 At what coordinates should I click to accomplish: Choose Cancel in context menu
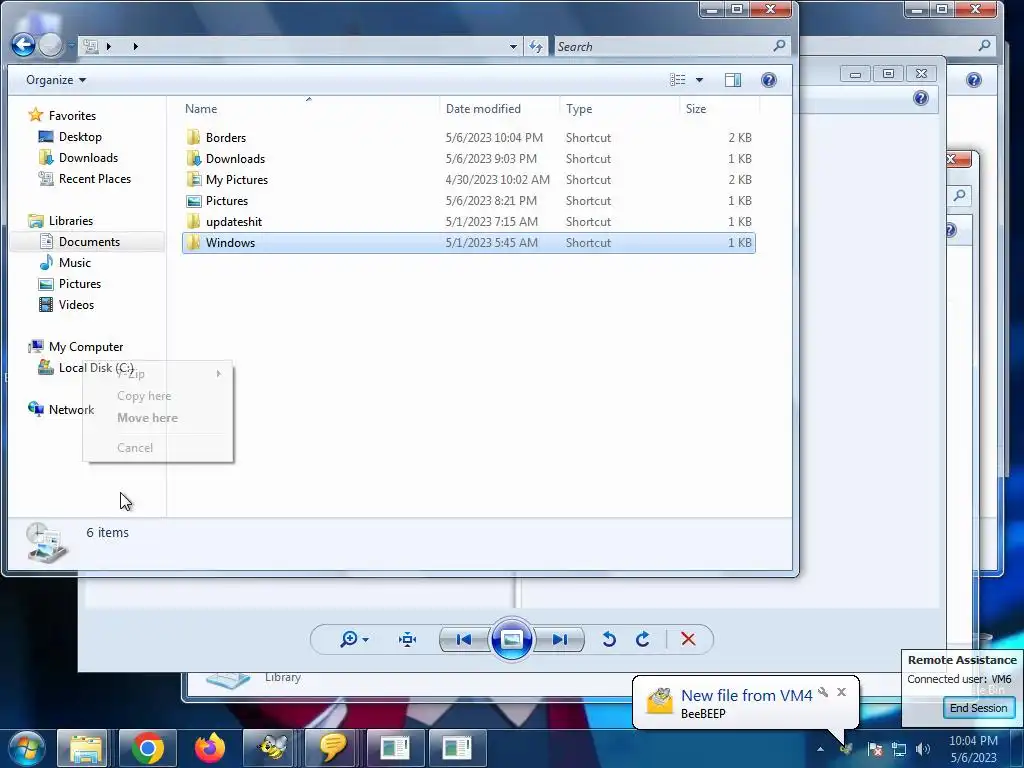[x=157, y=448]
